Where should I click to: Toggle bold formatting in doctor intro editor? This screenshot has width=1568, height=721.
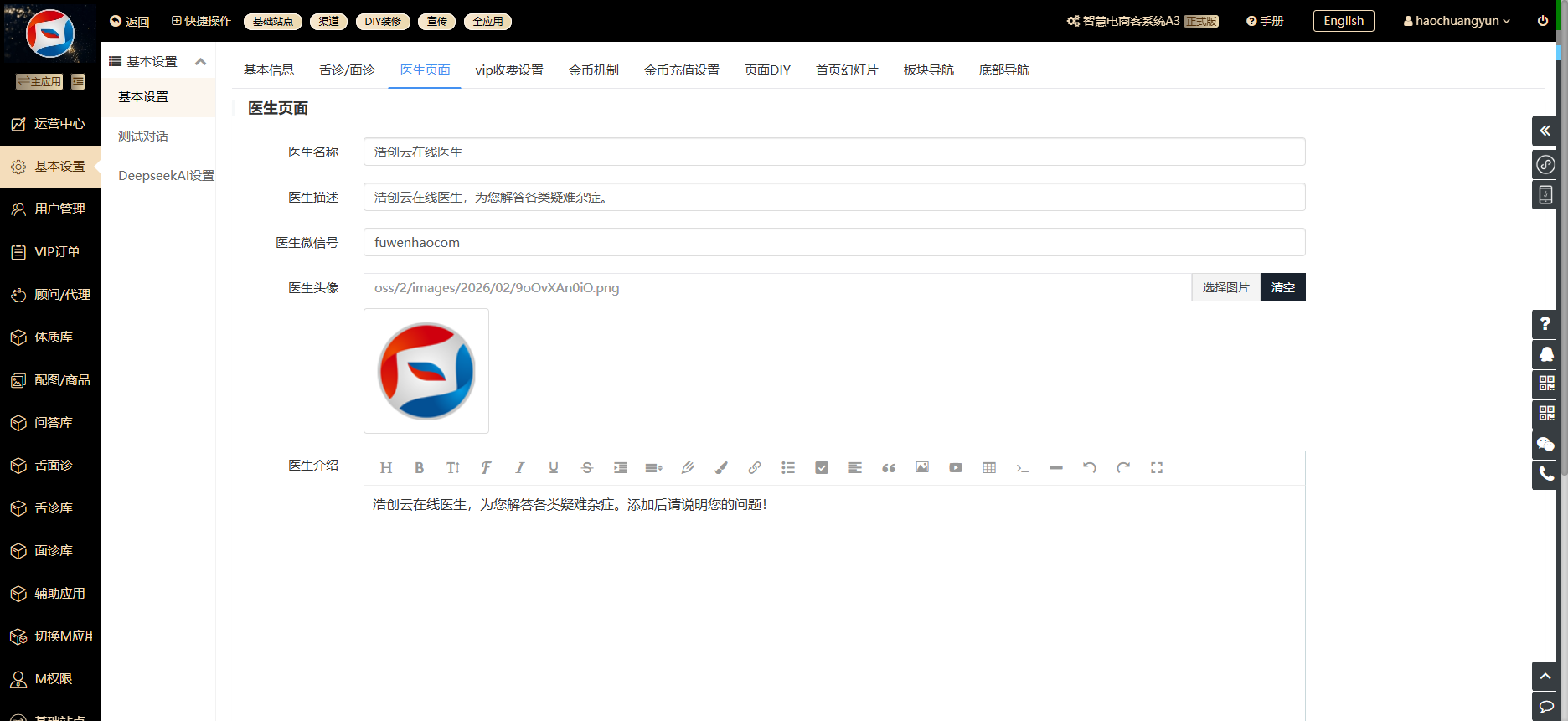[420, 468]
